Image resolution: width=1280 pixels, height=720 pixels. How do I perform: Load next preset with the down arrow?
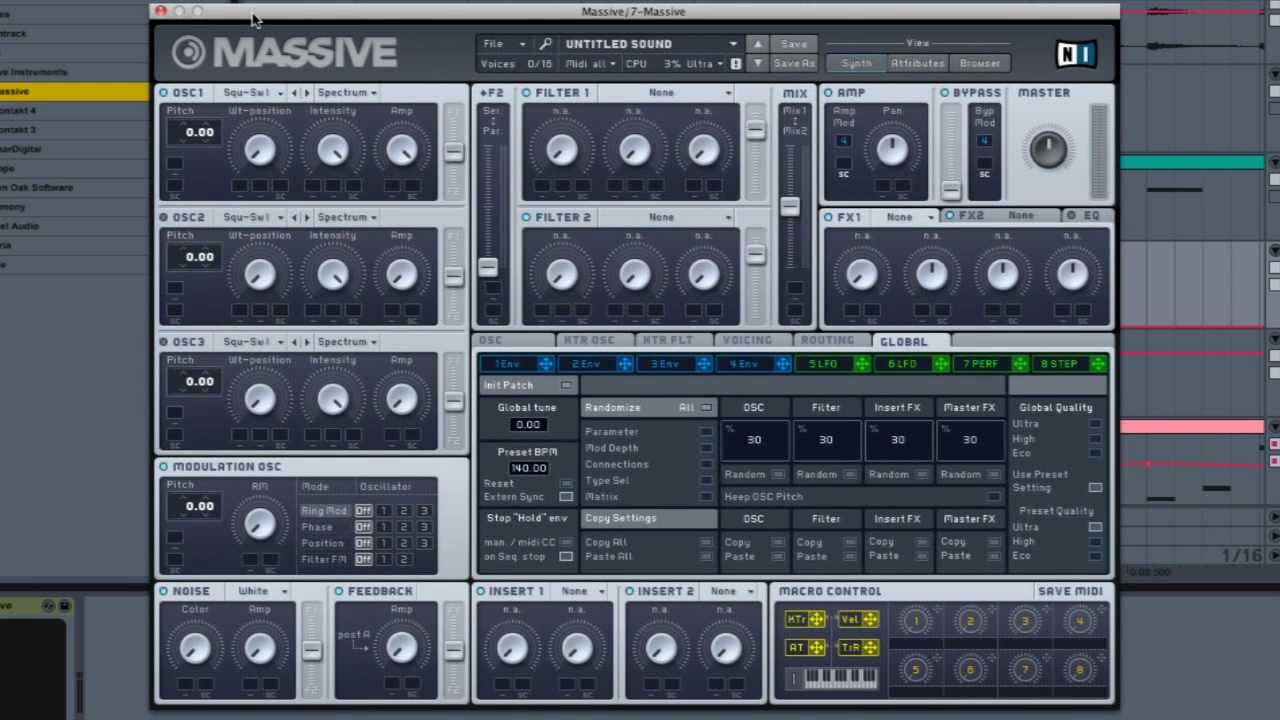758,63
